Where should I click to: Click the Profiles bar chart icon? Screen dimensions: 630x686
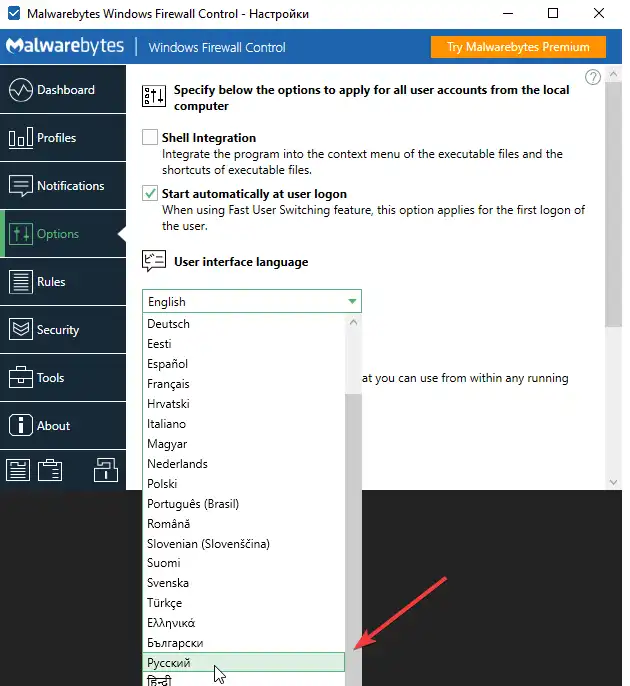(x=21, y=137)
